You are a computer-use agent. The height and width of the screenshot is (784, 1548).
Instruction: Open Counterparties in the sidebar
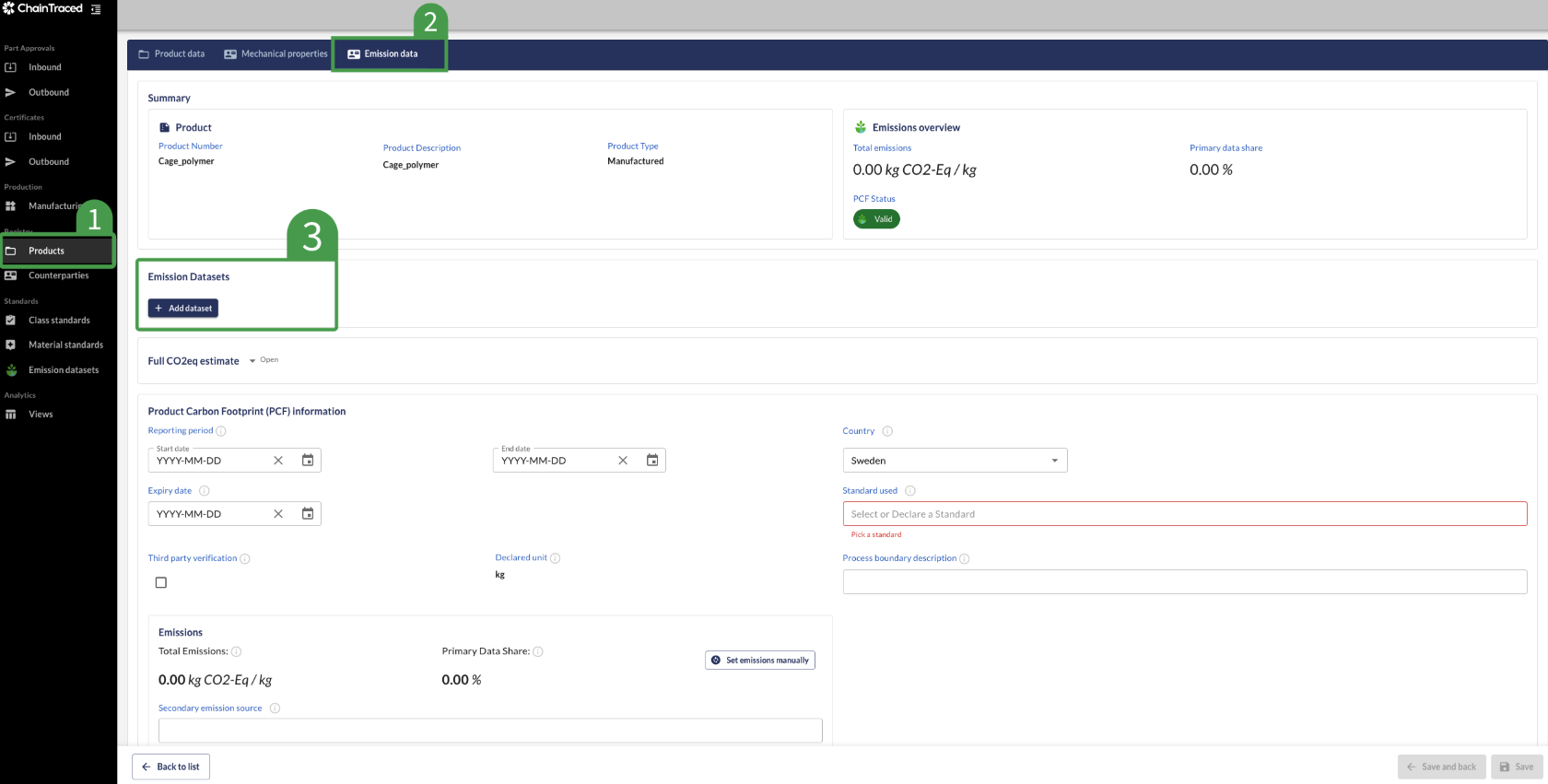[x=58, y=275]
